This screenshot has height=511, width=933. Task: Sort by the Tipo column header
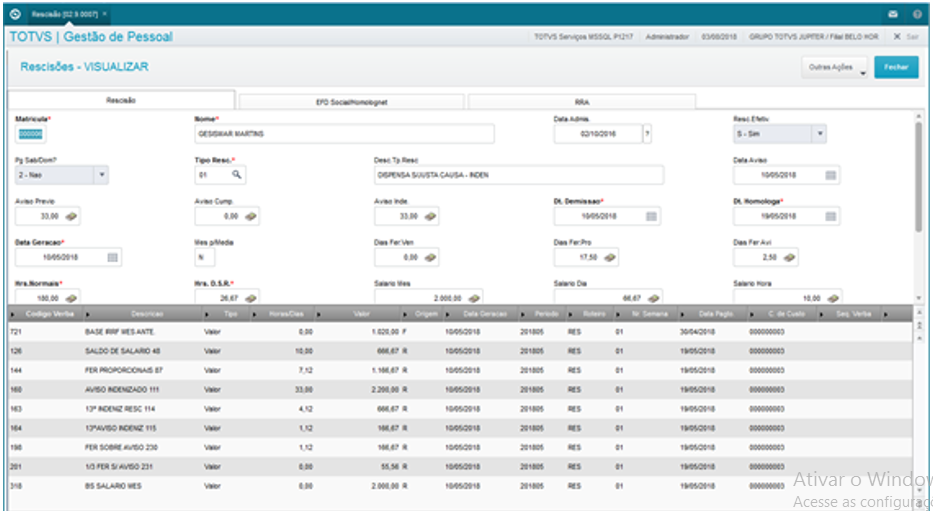click(229, 314)
